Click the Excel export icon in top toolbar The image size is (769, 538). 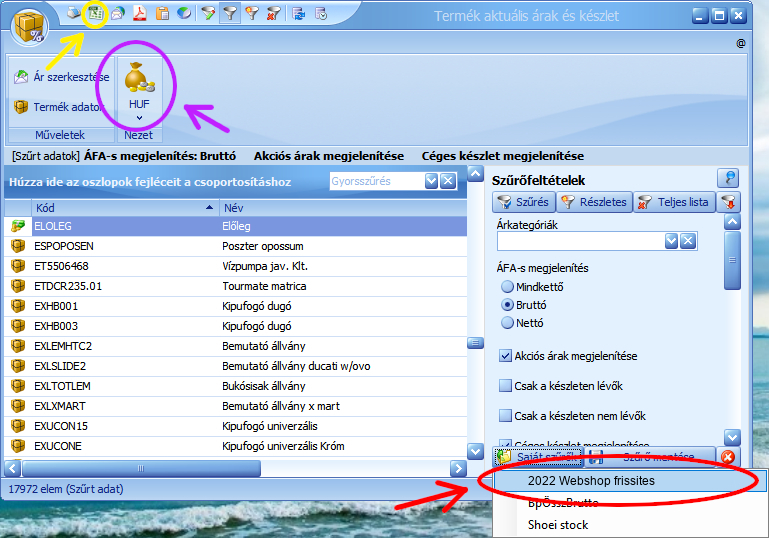(96, 14)
